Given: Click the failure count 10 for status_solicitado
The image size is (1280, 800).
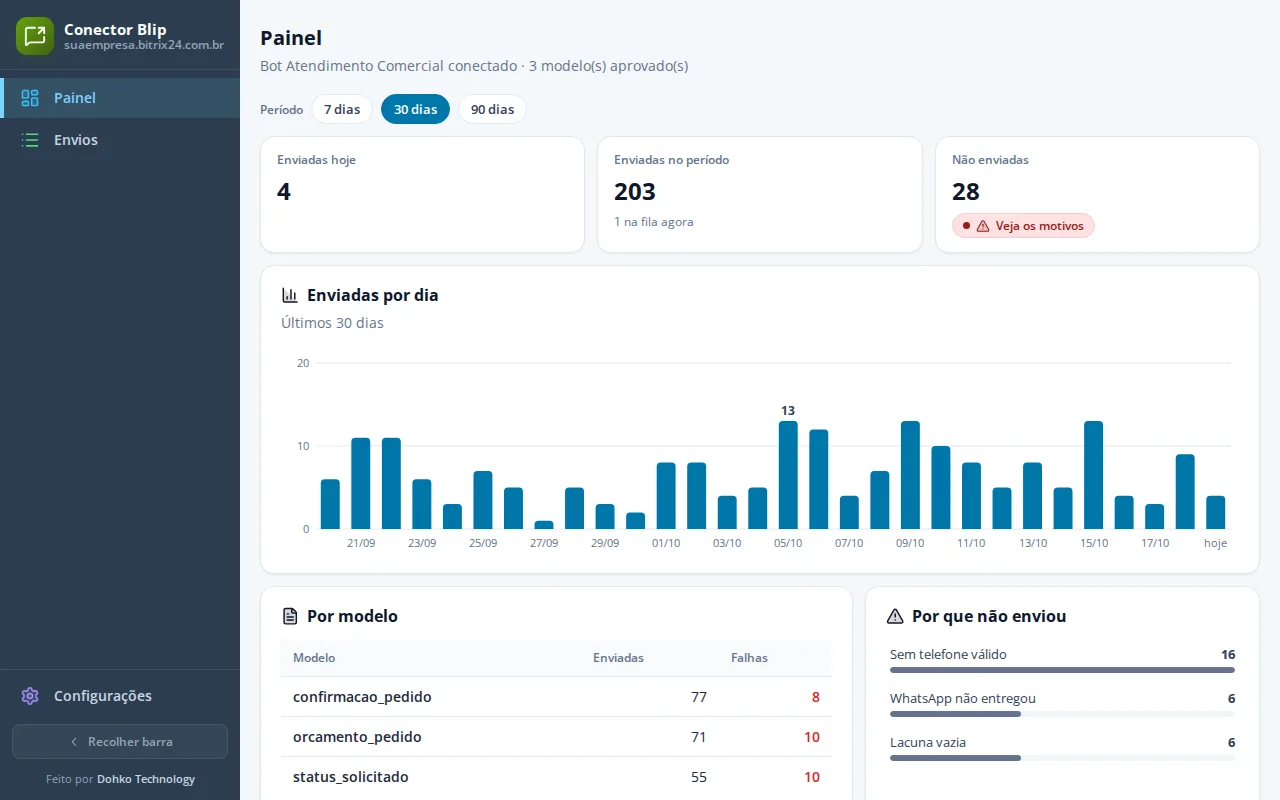Looking at the screenshot, I should pos(812,777).
